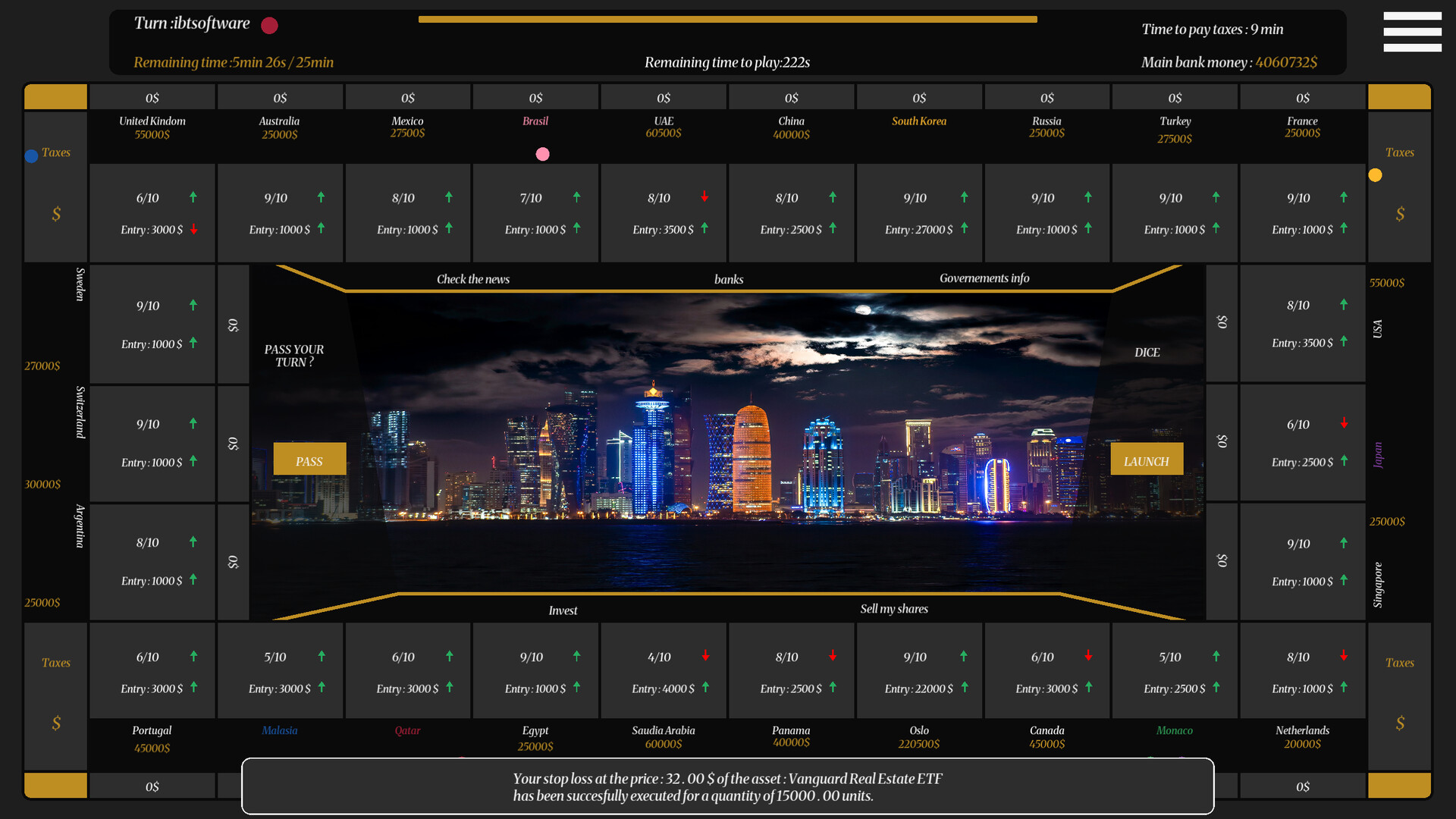The image size is (1456, 819).
Task: Open the banks section
Action: tap(728, 279)
